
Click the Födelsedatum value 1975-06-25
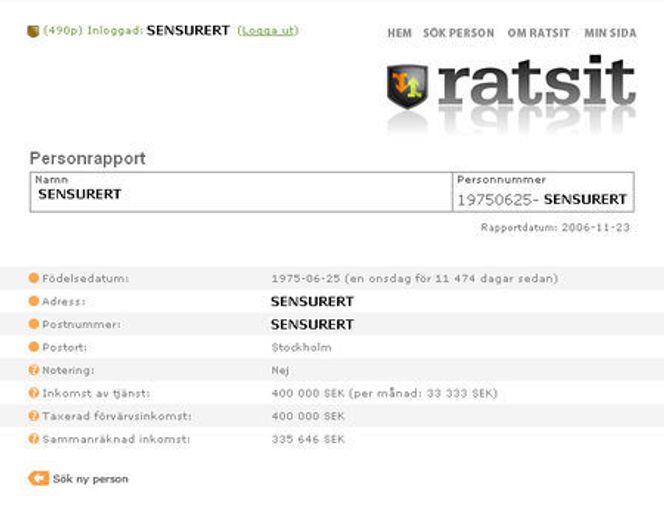306,279
